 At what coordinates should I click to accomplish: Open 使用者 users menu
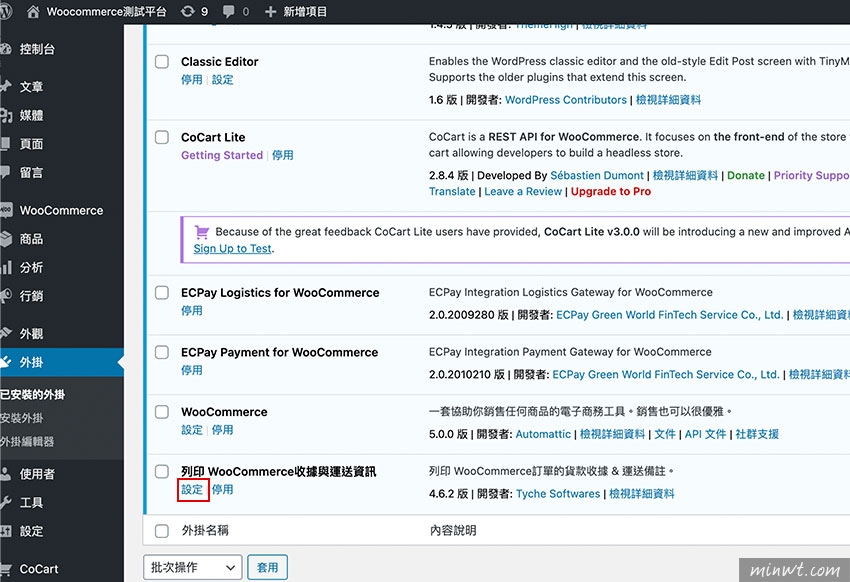coord(37,474)
